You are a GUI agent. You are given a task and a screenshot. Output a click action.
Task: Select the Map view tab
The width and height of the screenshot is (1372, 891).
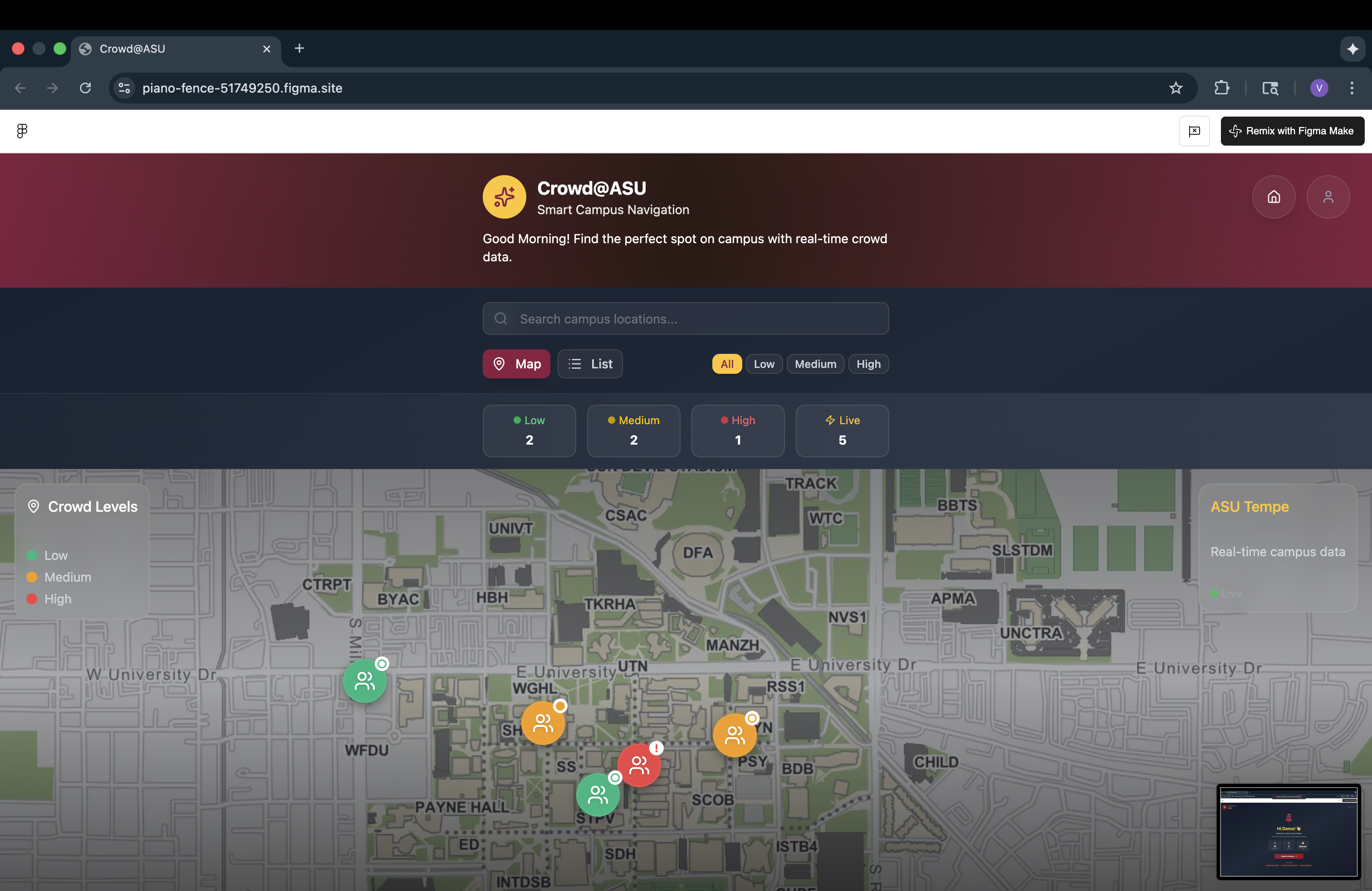tap(516, 364)
